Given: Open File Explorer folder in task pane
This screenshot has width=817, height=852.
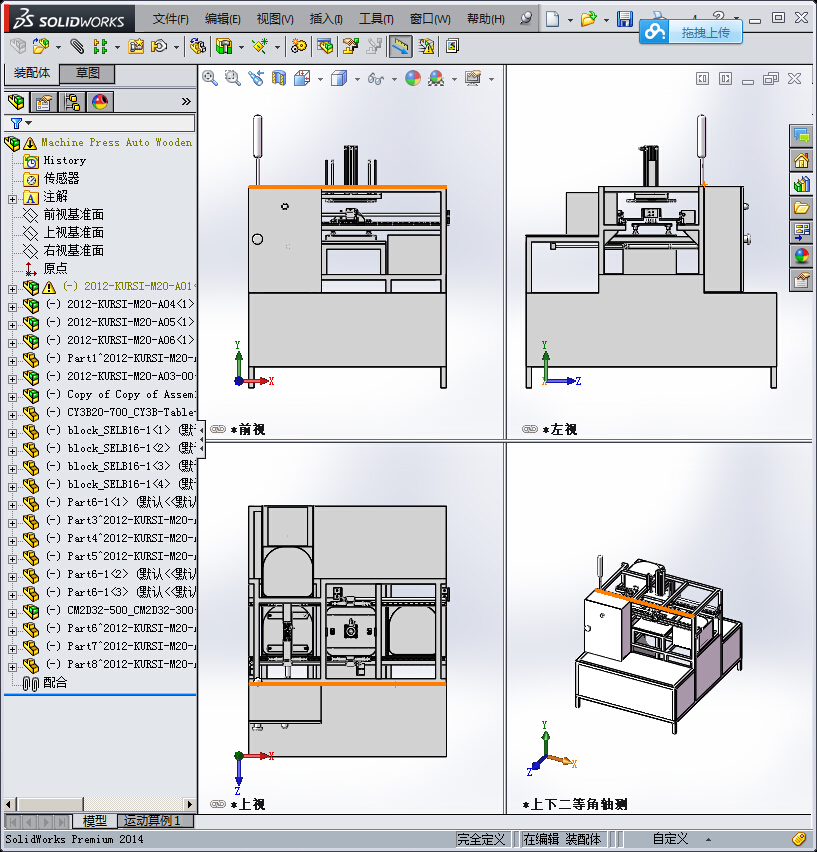Looking at the screenshot, I should 801,209.
